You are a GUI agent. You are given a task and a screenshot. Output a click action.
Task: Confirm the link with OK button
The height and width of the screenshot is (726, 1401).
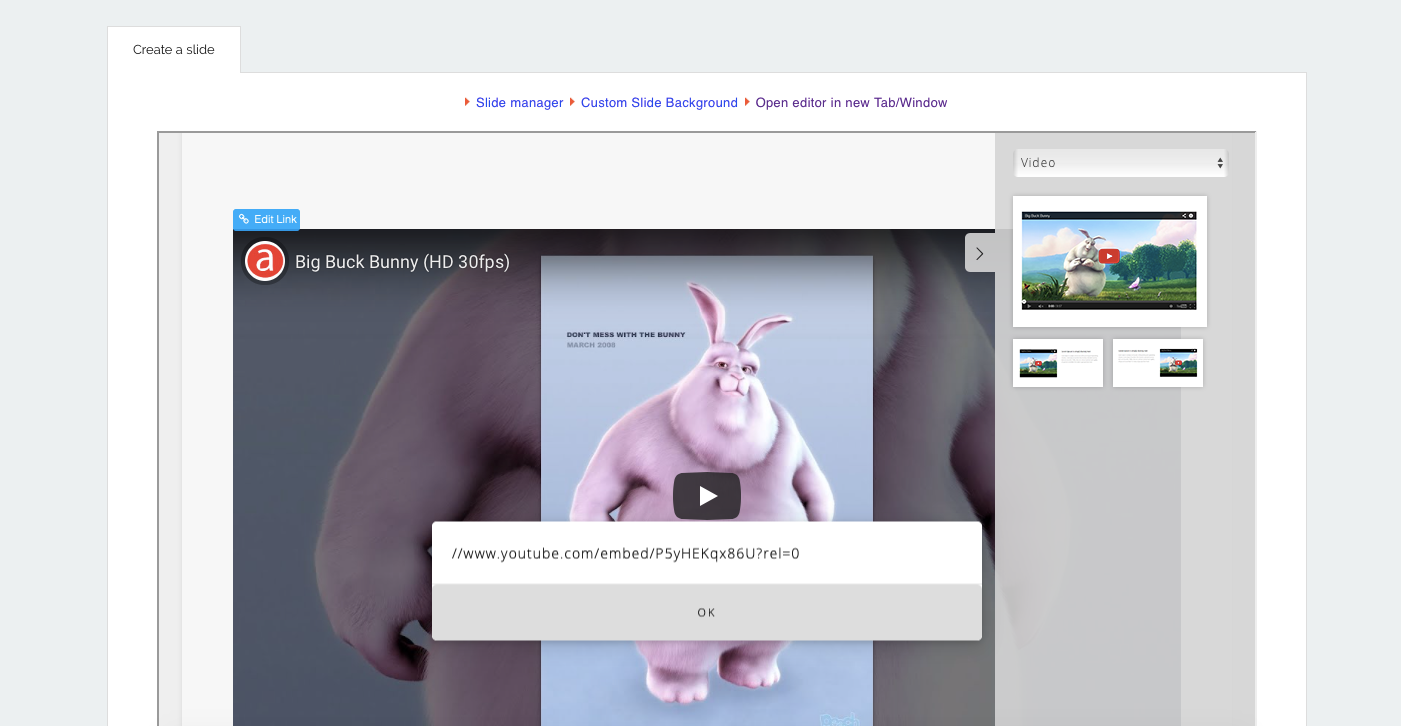coord(707,612)
